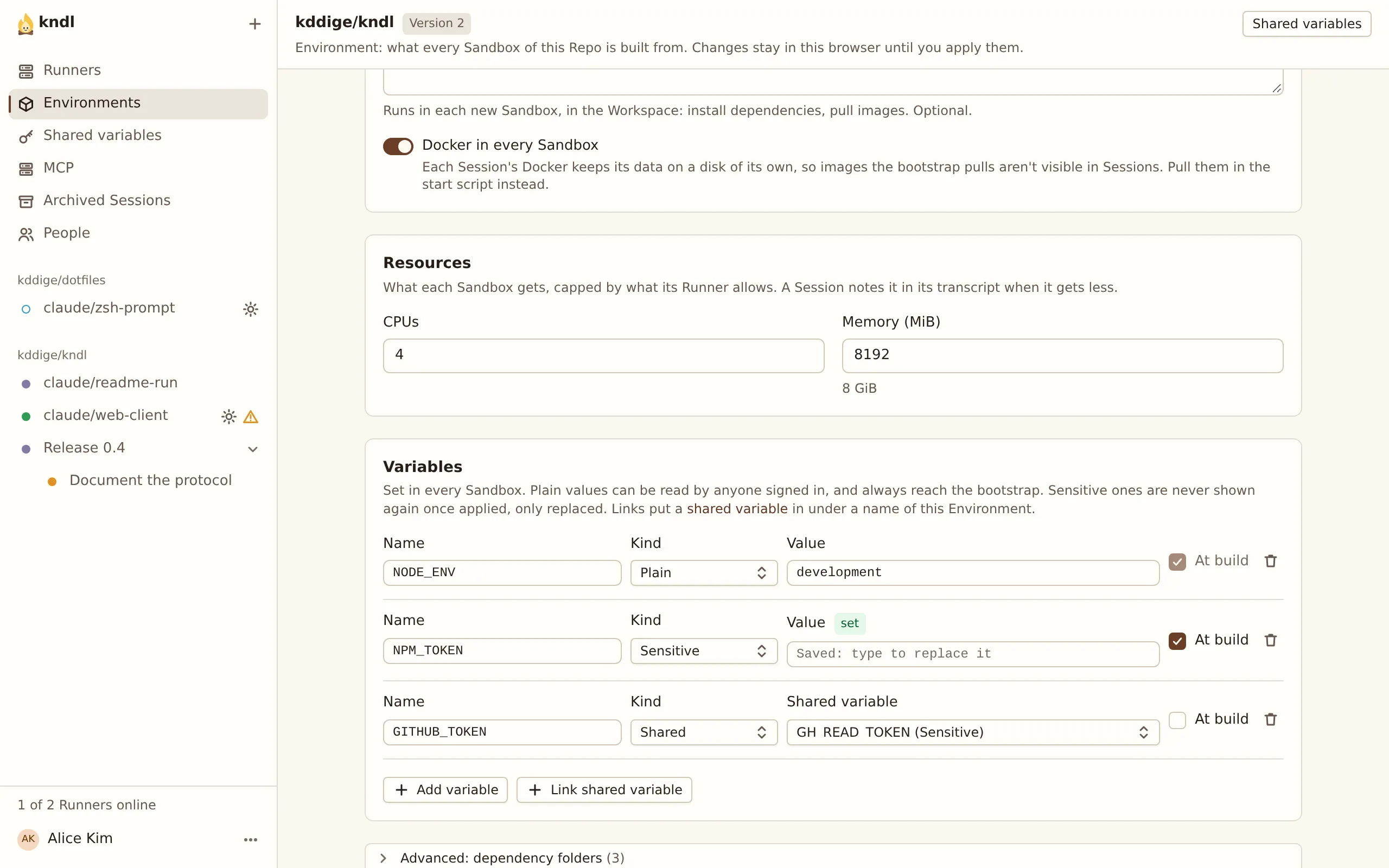Open Environments in the sidebar
This screenshot has height=868, width=1389.
pyautogui.click(x=138, y=103)
